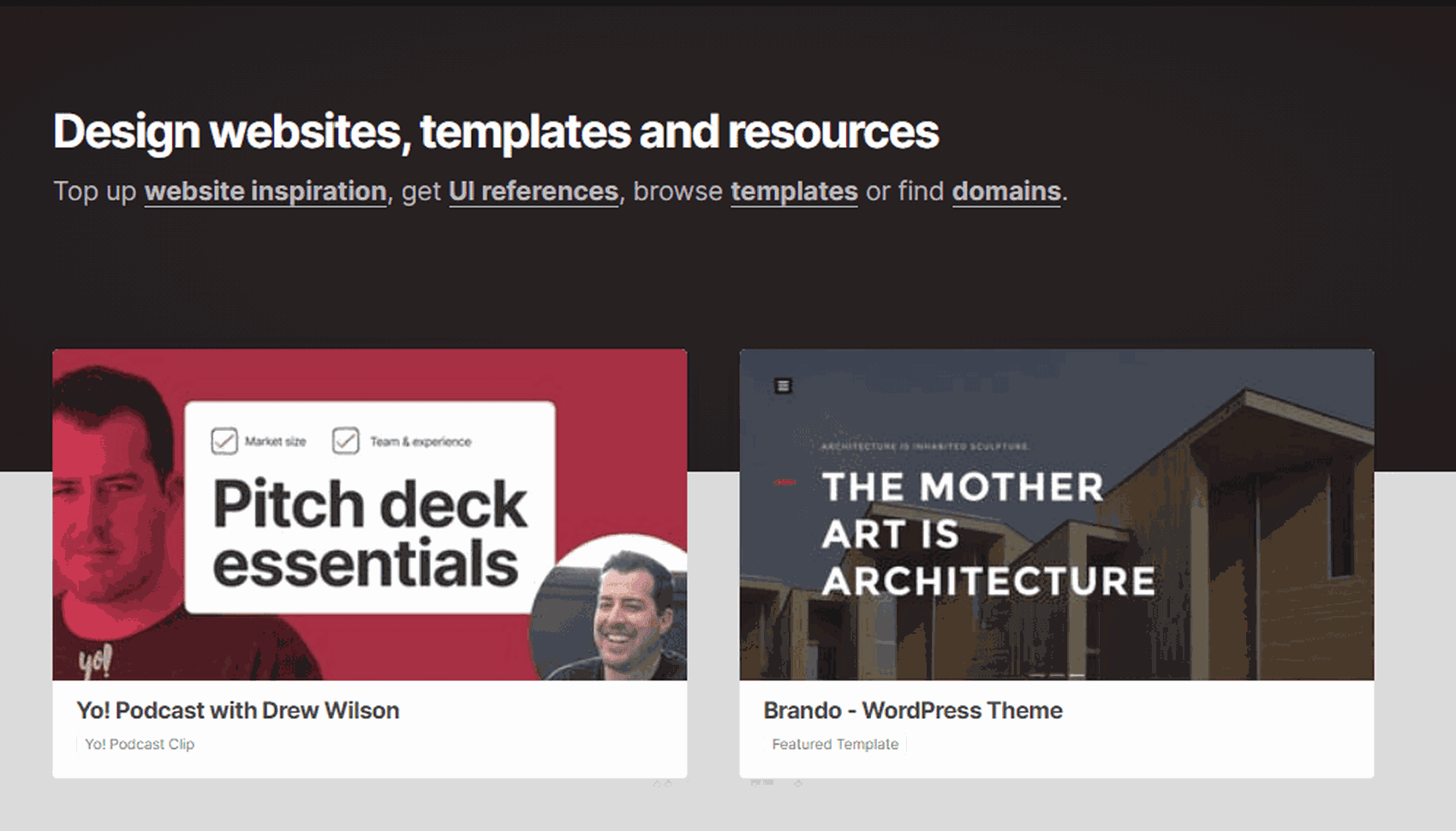Click the small Architecture is inhabited sculpture caption

925,446
